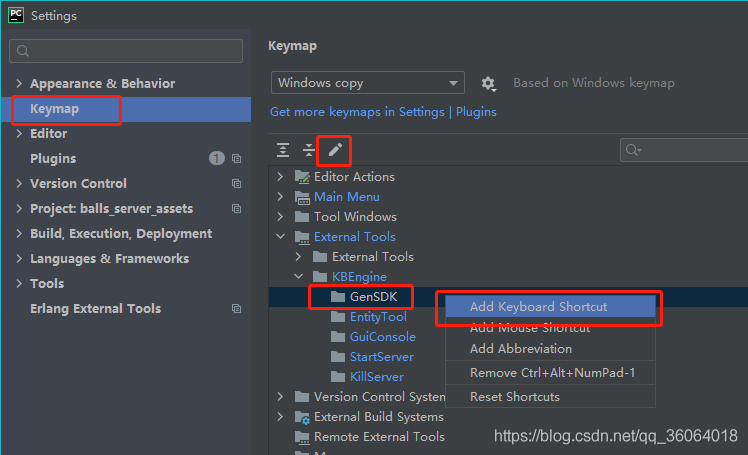Viewport: 748px width, 455px height.
Task: Click the project-level icon beside Version Control
Action: (236, 184)
